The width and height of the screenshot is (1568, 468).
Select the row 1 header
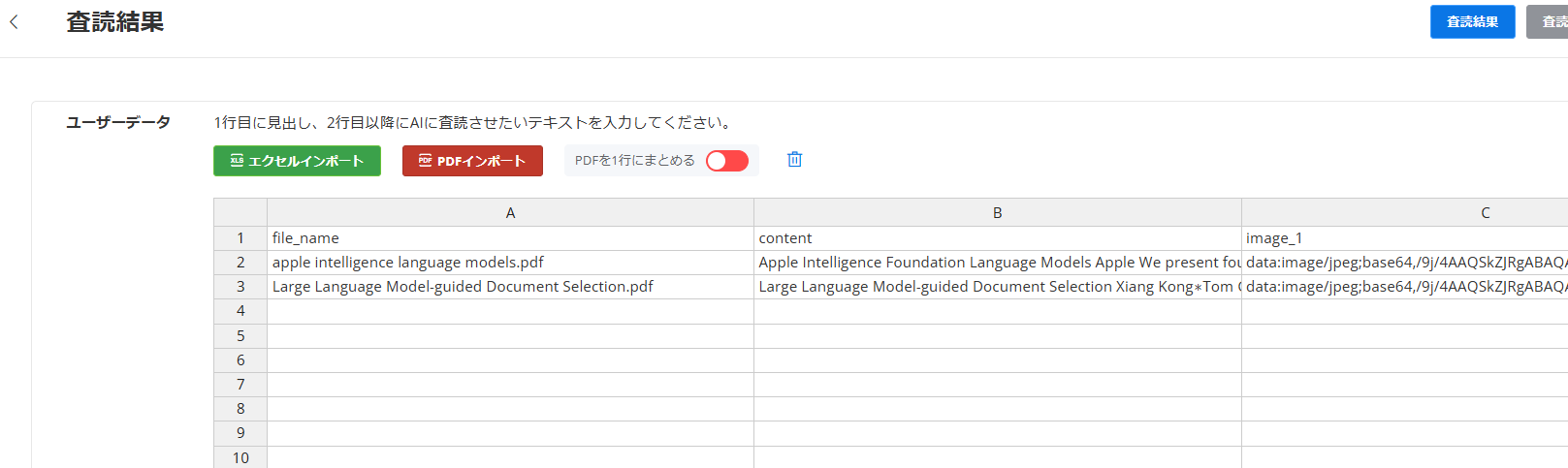coord(240,238)
